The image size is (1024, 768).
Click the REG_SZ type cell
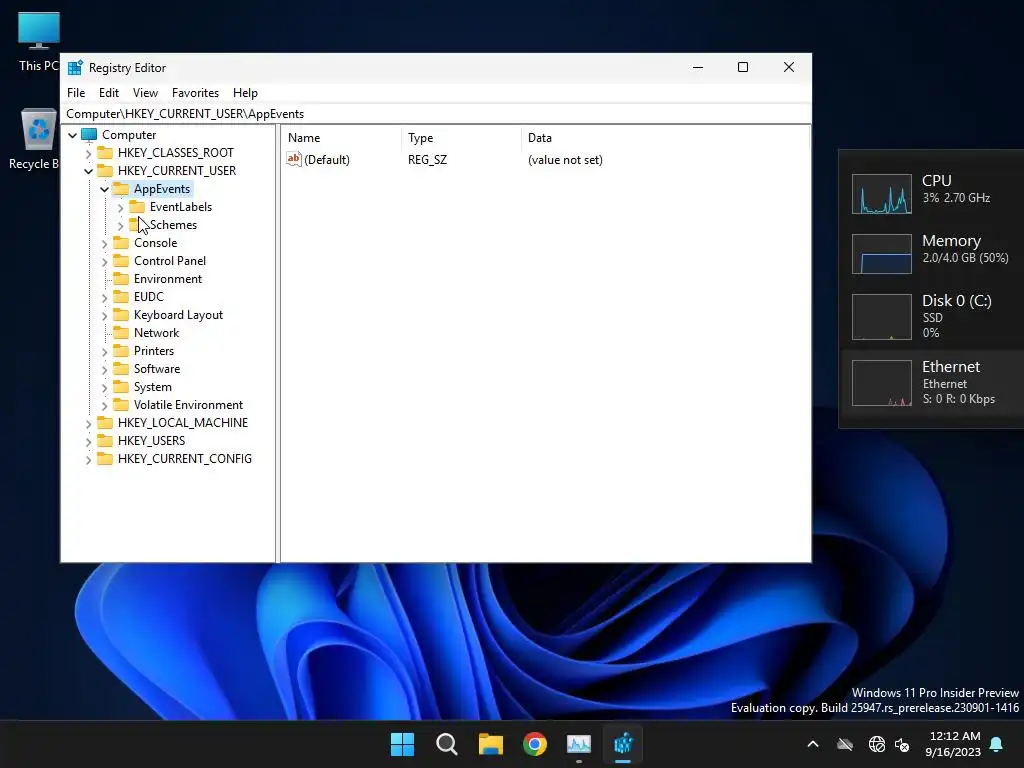coord(427,160)
